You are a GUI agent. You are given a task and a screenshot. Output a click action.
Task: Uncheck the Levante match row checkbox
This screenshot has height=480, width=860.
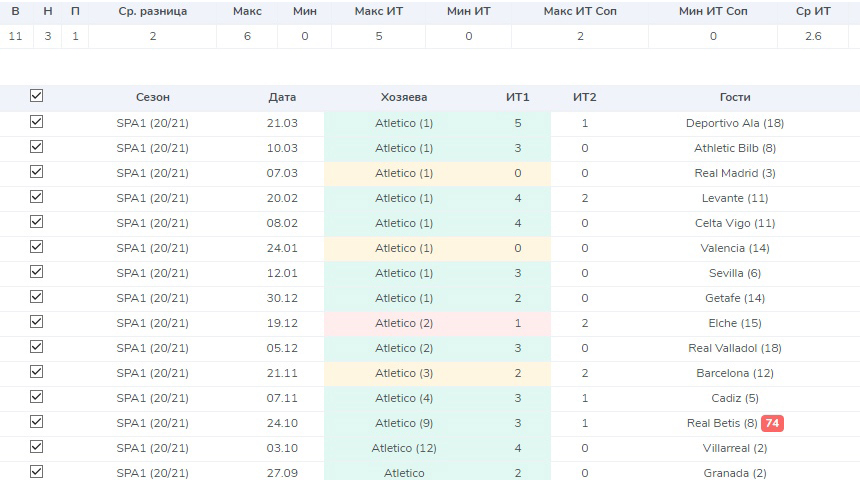click(36, 196)
